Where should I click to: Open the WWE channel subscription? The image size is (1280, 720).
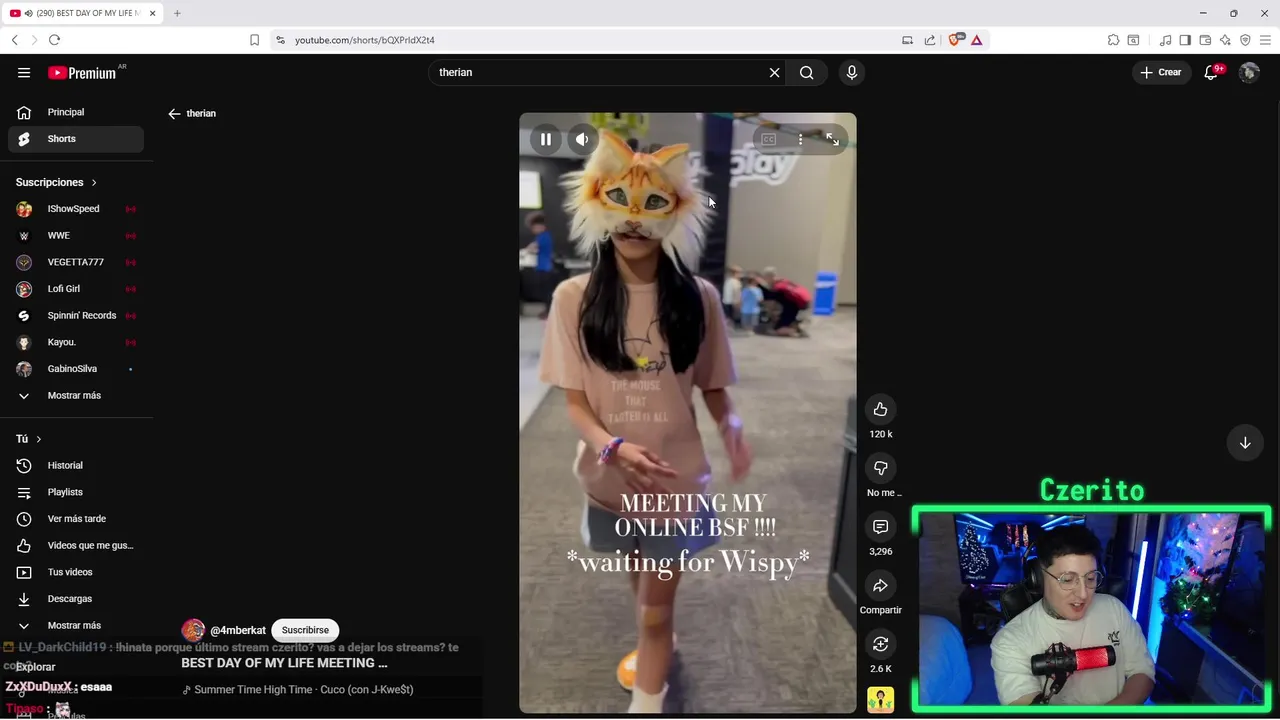76,236
